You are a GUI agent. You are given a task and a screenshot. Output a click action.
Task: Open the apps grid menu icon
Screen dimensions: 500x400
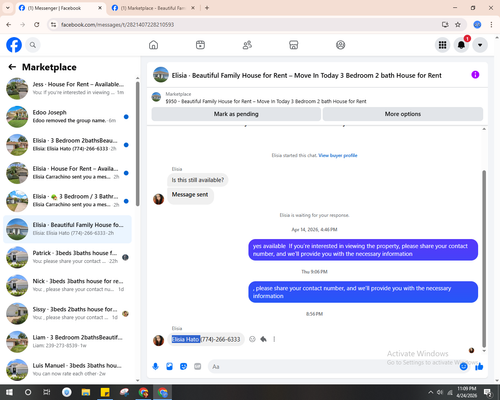coord(442,45)
